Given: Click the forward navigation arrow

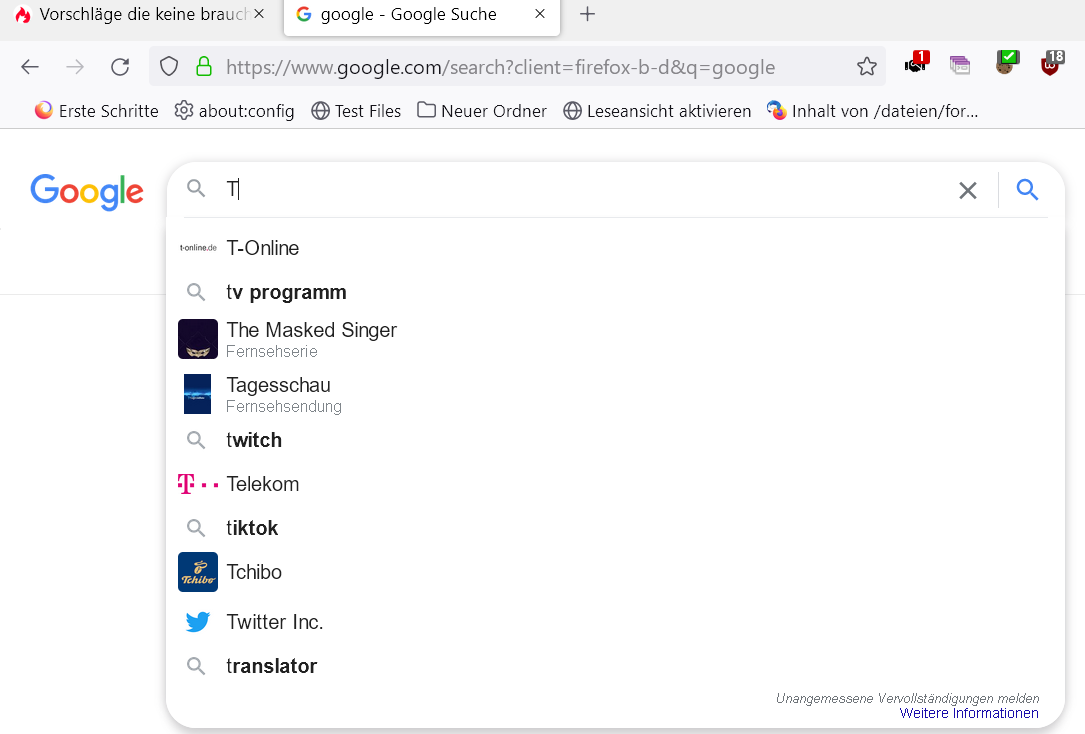Looking at the screenshot, I should (x=75, y=66).
